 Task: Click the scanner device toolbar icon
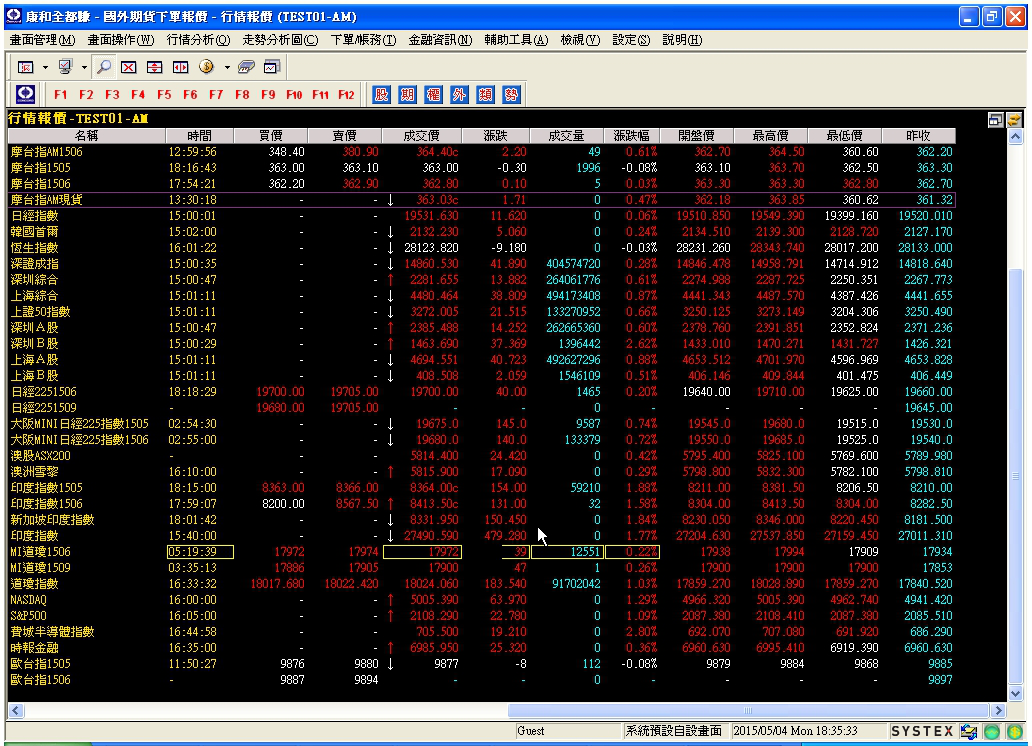click(246, 67)
